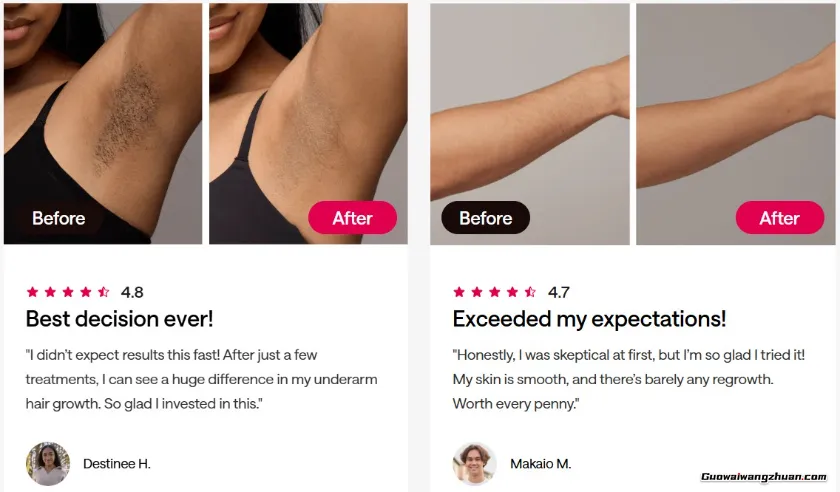840x492 pixels.
Task: Open the underarm before photo
Action: [x=103, y=123]
